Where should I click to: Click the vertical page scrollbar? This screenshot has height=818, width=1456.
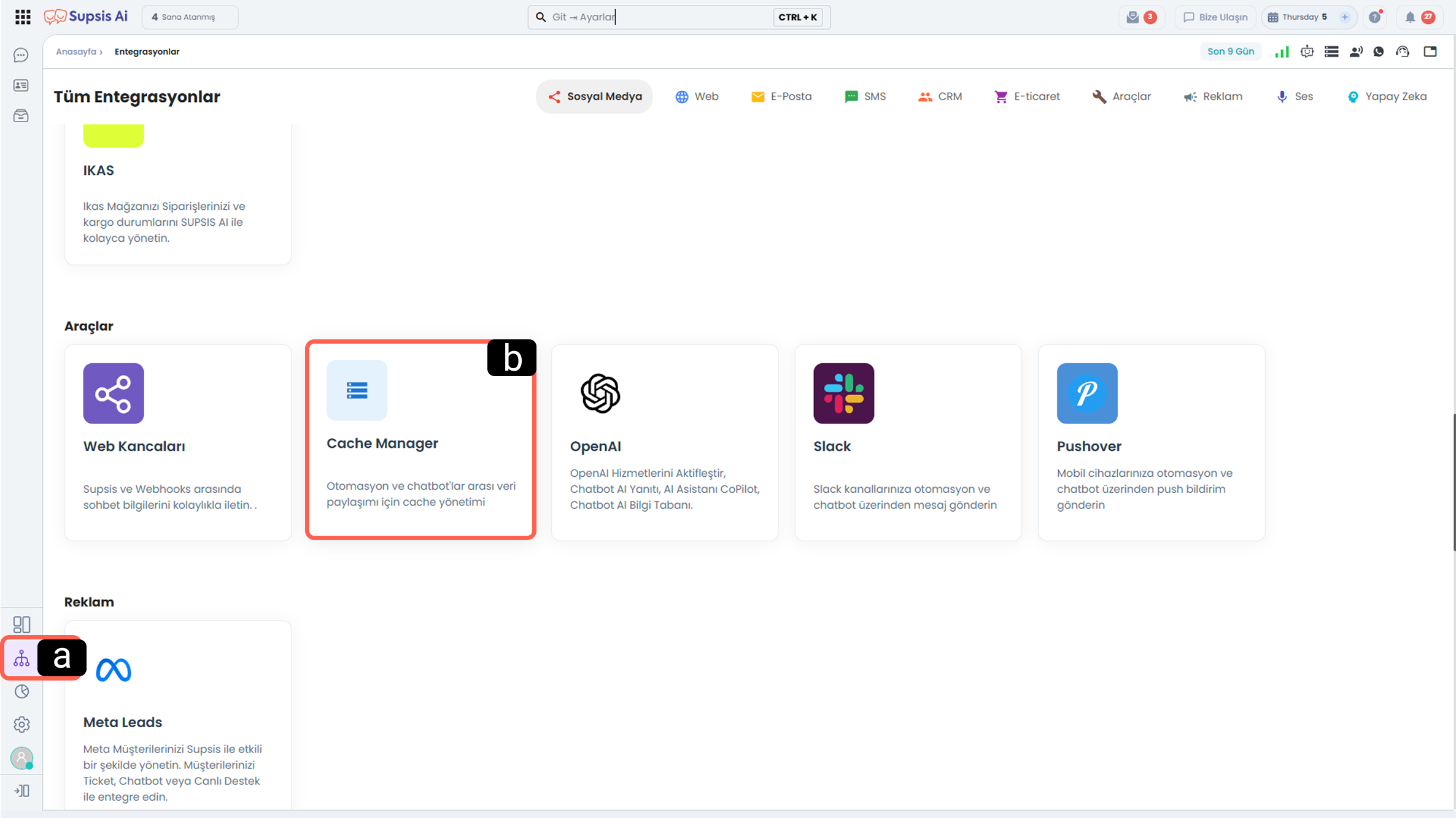1454,482
